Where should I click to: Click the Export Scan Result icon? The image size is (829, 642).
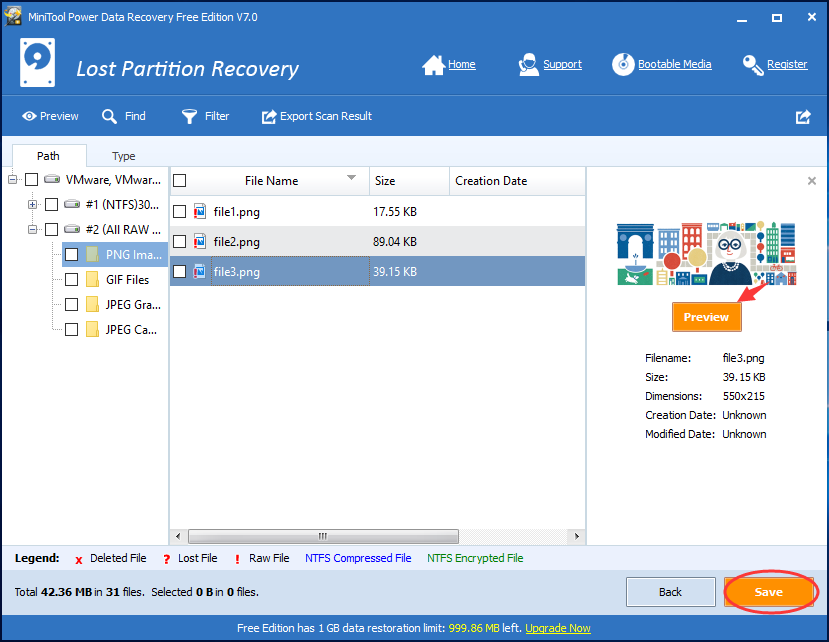(269, 117)
